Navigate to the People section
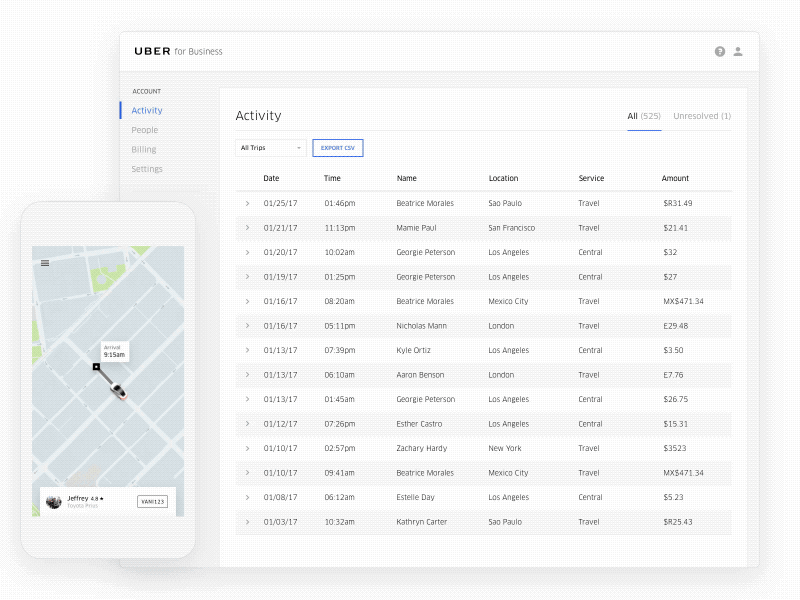 tap(144, 130)
